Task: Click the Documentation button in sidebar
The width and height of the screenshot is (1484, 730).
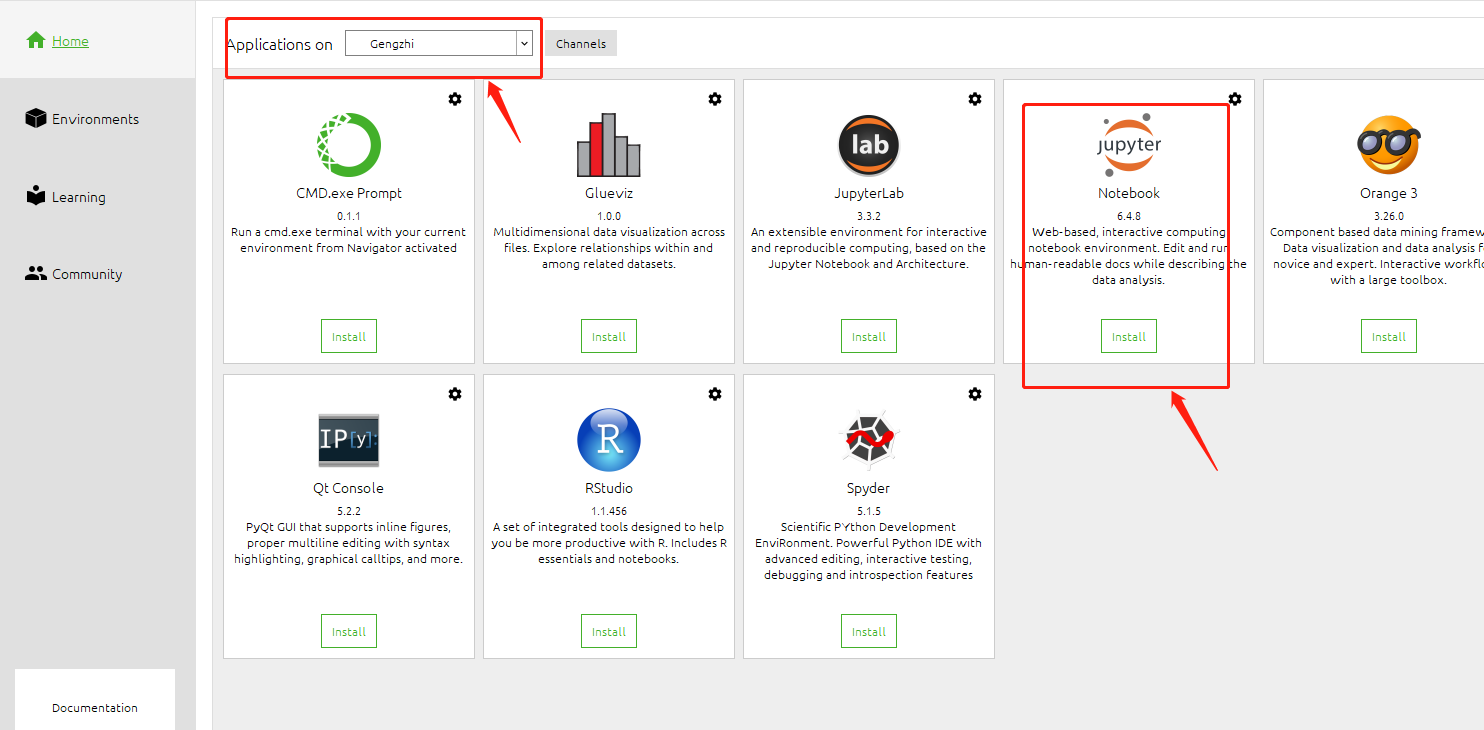Action: 95,708
